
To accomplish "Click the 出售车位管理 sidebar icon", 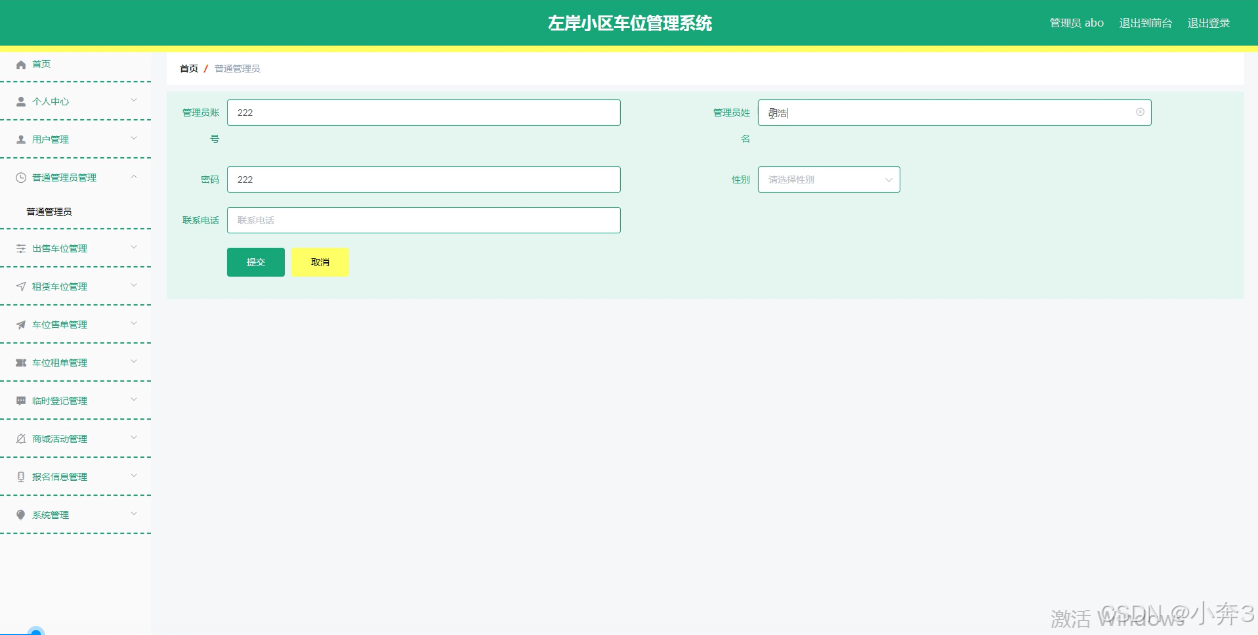I will (21, 248).
